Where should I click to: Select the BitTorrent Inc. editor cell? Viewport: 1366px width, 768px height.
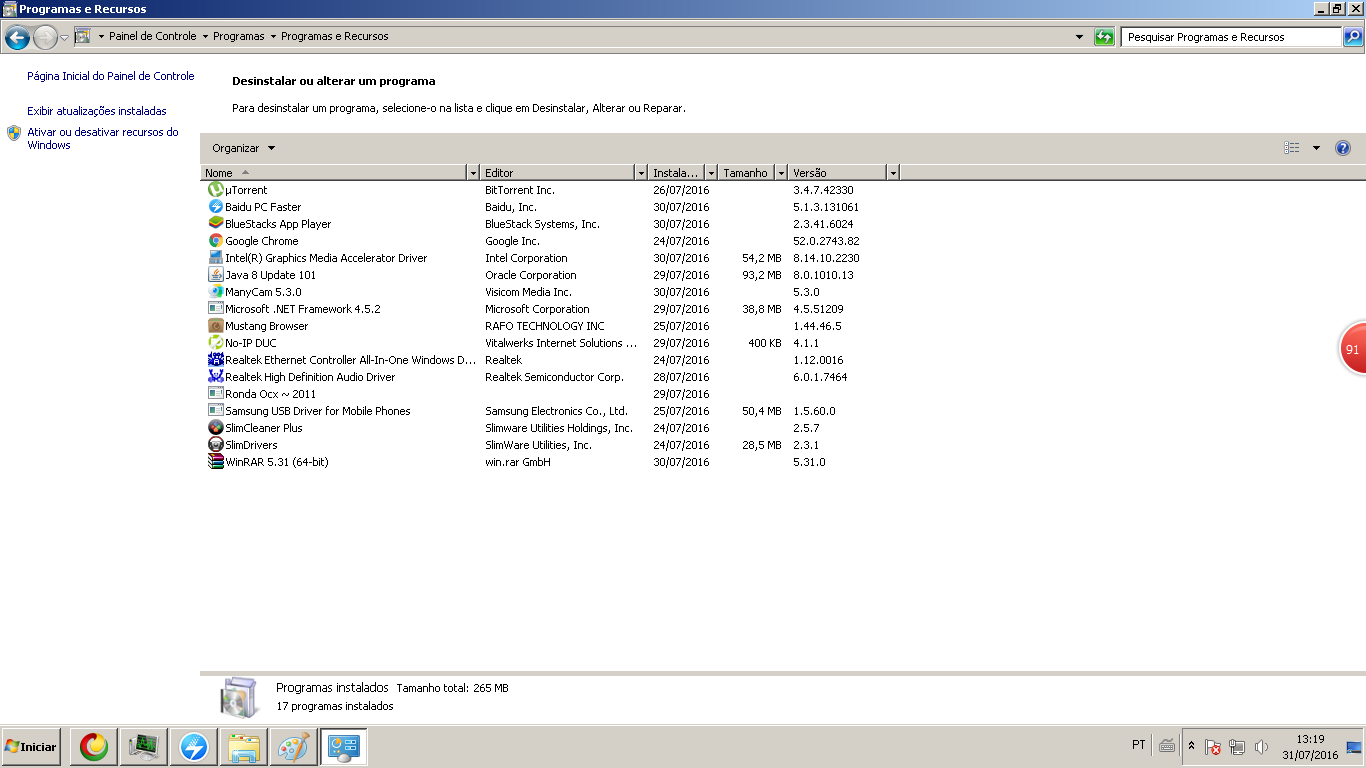(520, 190)
